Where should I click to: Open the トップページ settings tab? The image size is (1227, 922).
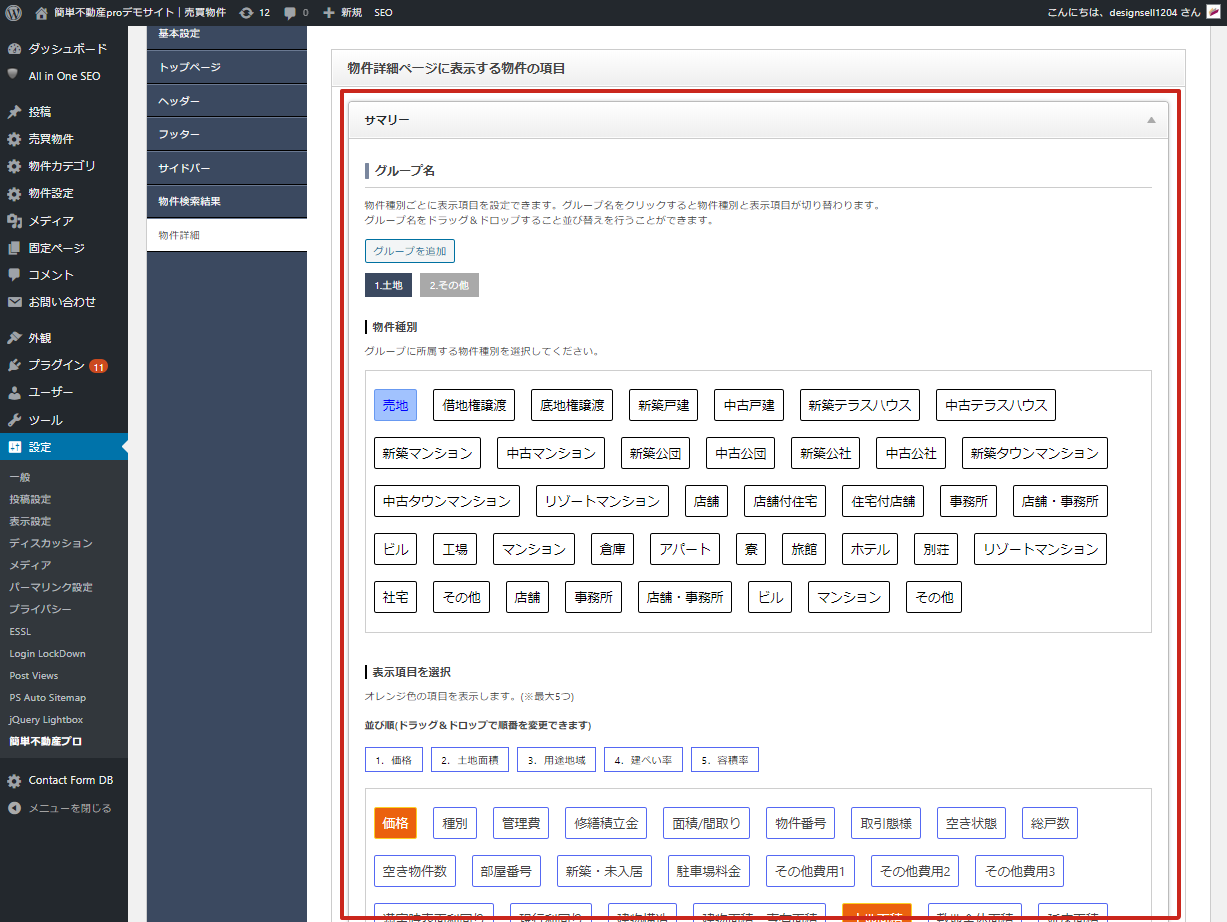(x=190, y=68)
